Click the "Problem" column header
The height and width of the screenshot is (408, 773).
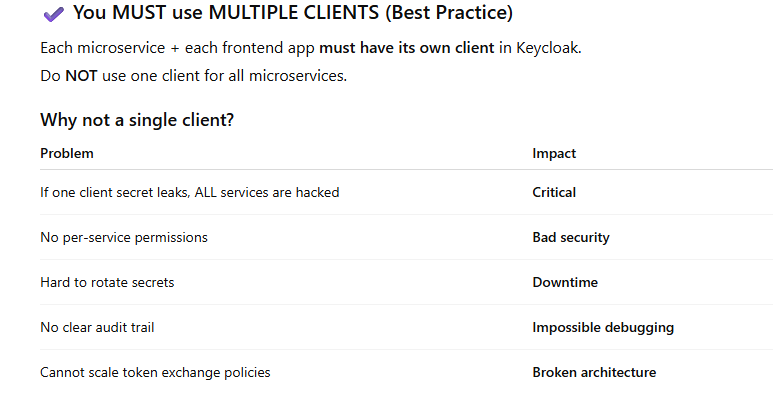pyautogui.click(x=67, y=153)
